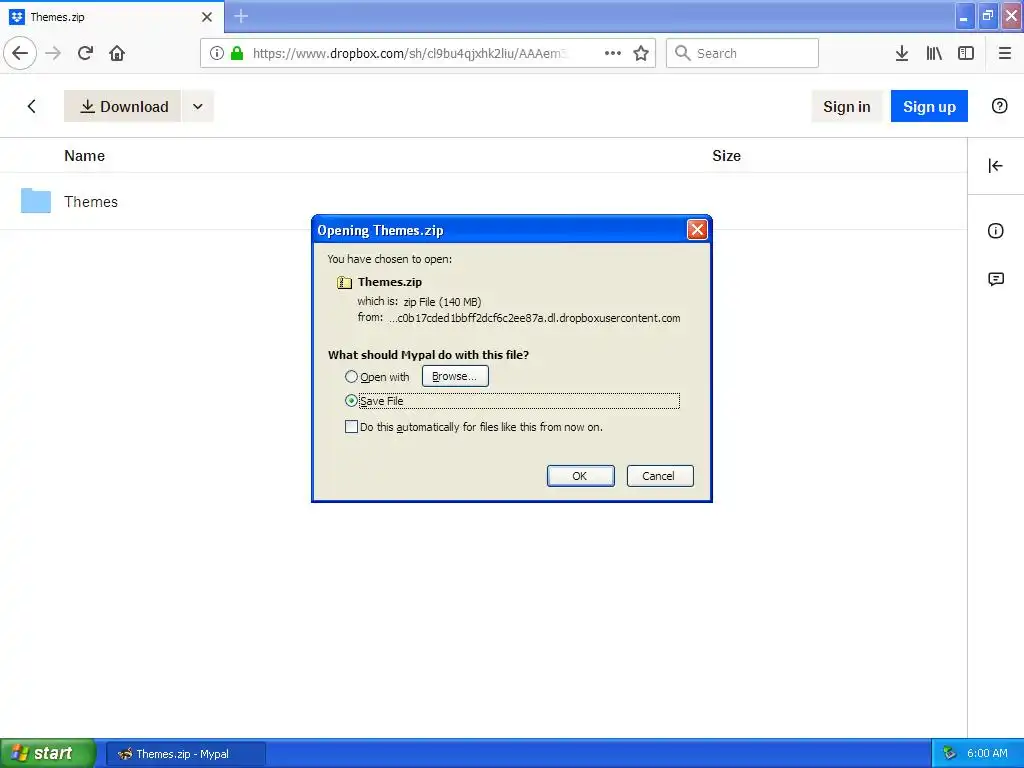Image resolution: width=1024 pixels, height=768 pixels.
Task: Bookmark this page with the star
Action: click(641, 53)
